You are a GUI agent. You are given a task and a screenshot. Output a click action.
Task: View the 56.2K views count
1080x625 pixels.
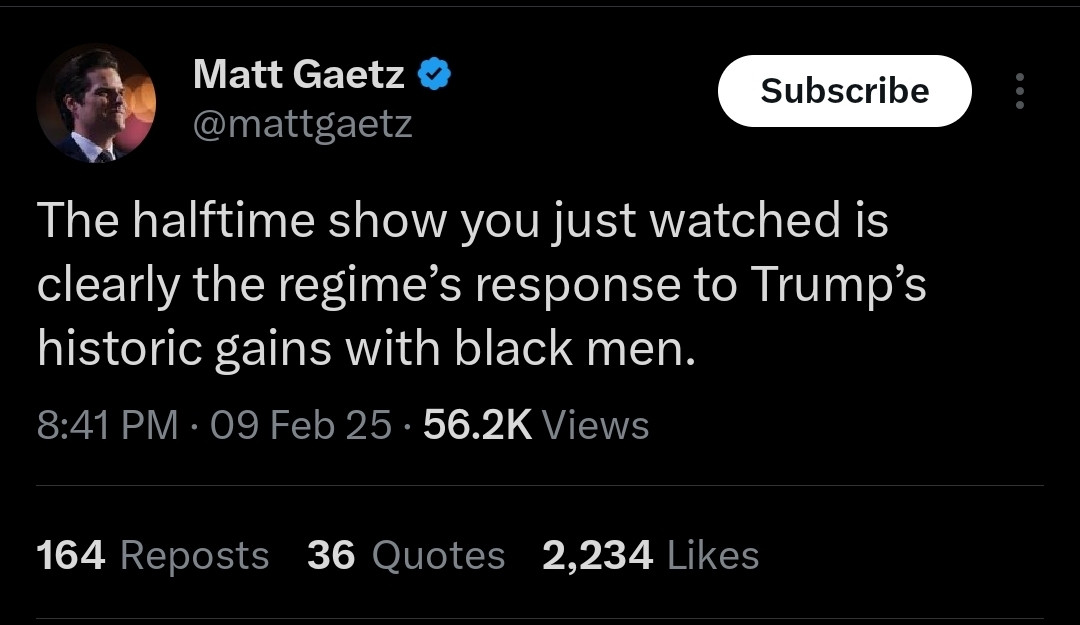(477, 424)
